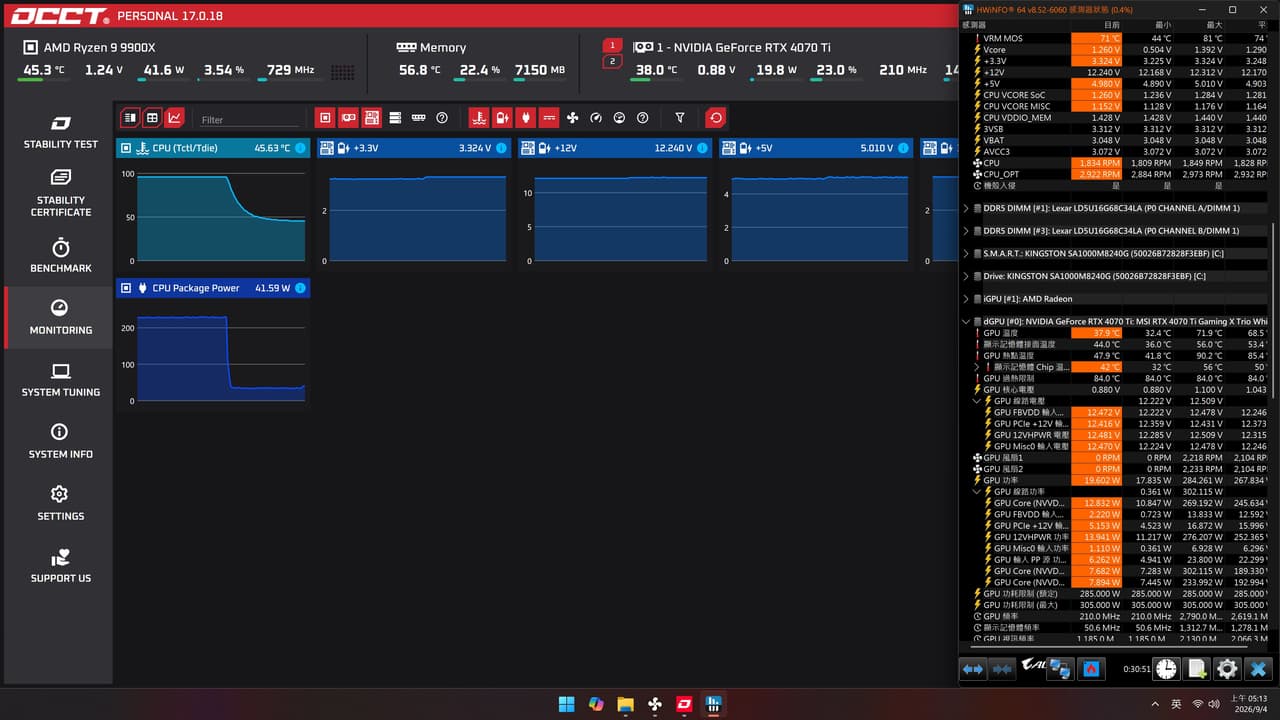Select the Vcore sensor row in HWiNFO
Viewport: 1280px width, 720px height.
tap(1114, 49)
